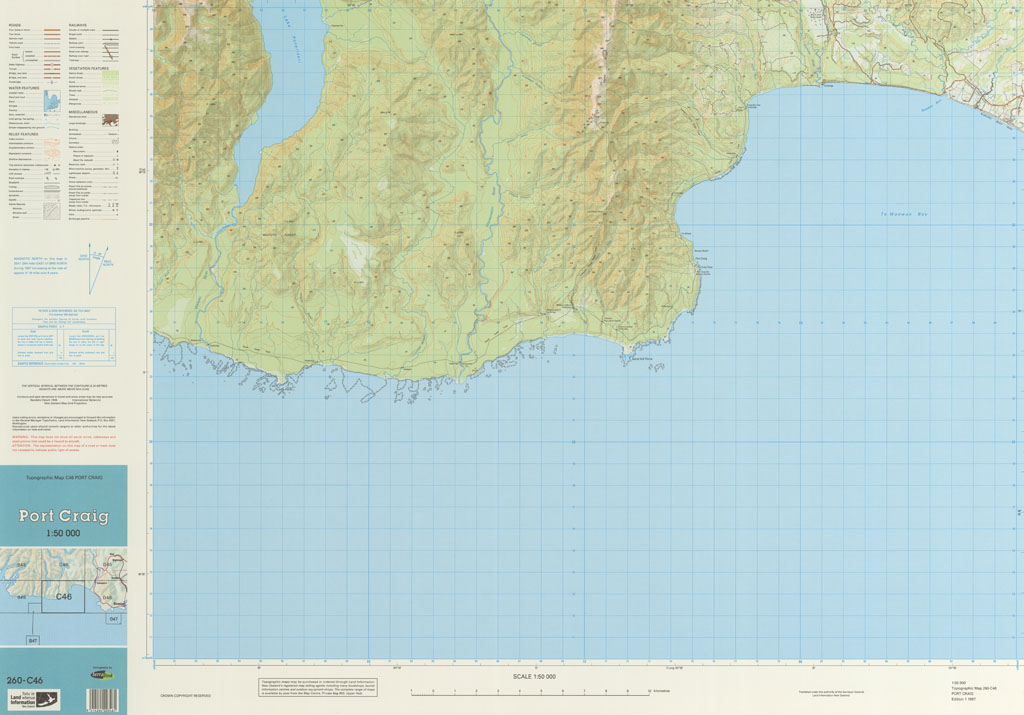Click the Te Waewae Bay label

click(904, 214)
